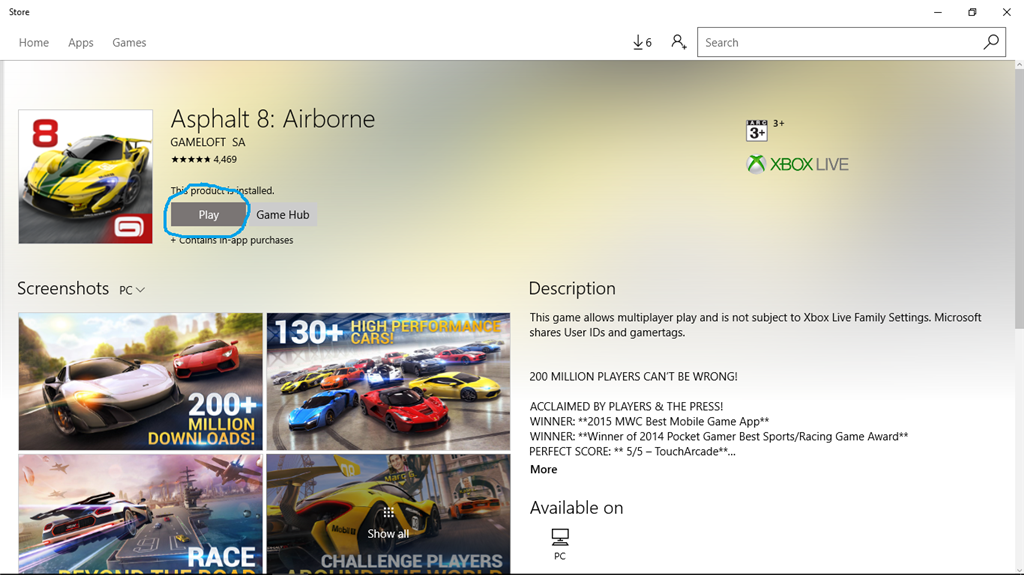Click the 'PERFECT SCORE: 5/5 – TouchArcade' line
The width and height of the screenshot is (1024, 575).
[x=632, y=452]
